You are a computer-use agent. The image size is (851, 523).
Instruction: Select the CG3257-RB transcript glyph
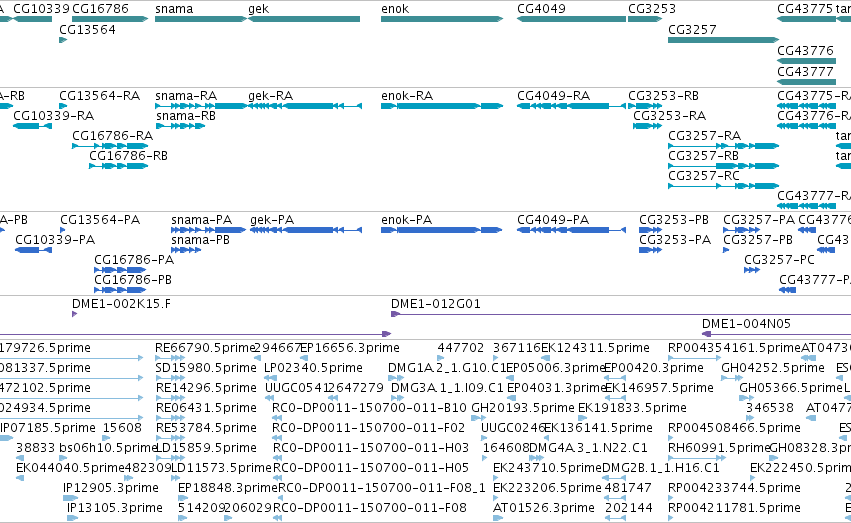723,166
